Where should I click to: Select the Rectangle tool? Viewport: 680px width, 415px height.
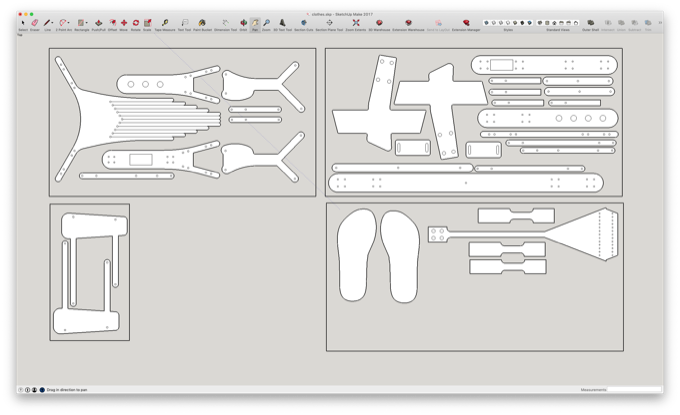point(80,23)
